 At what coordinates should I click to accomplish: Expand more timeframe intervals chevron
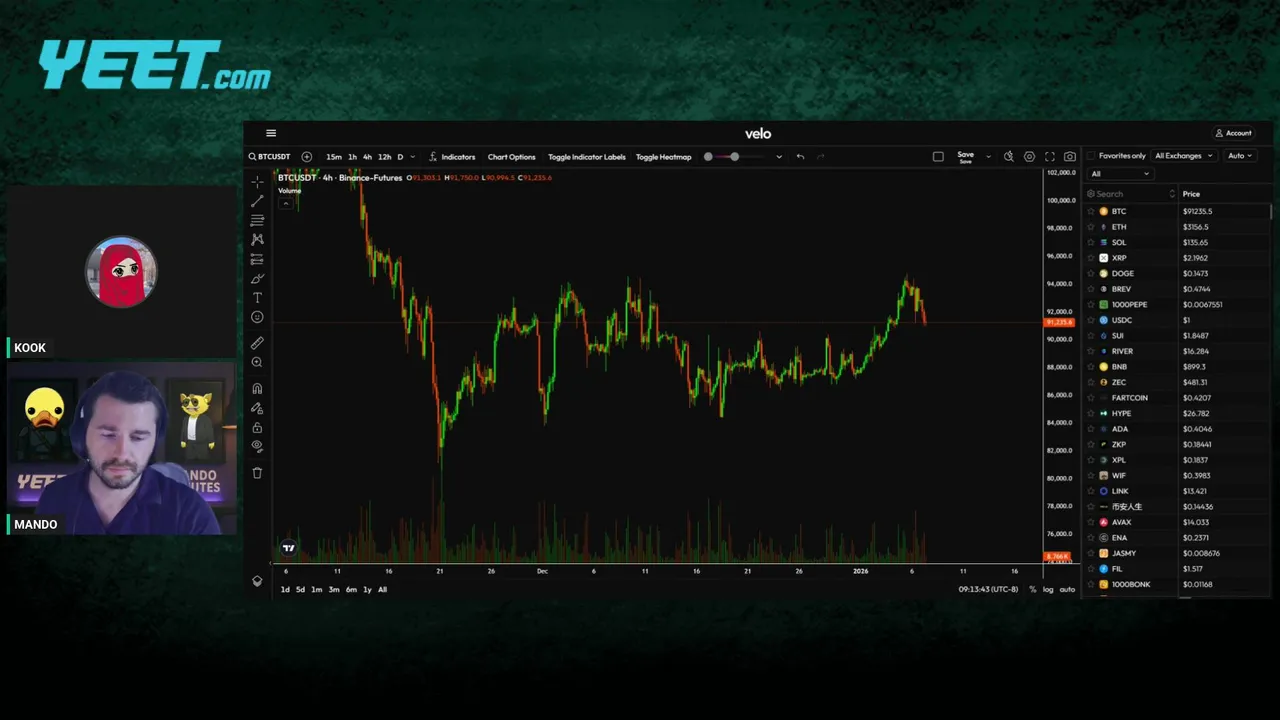(413, 157)
